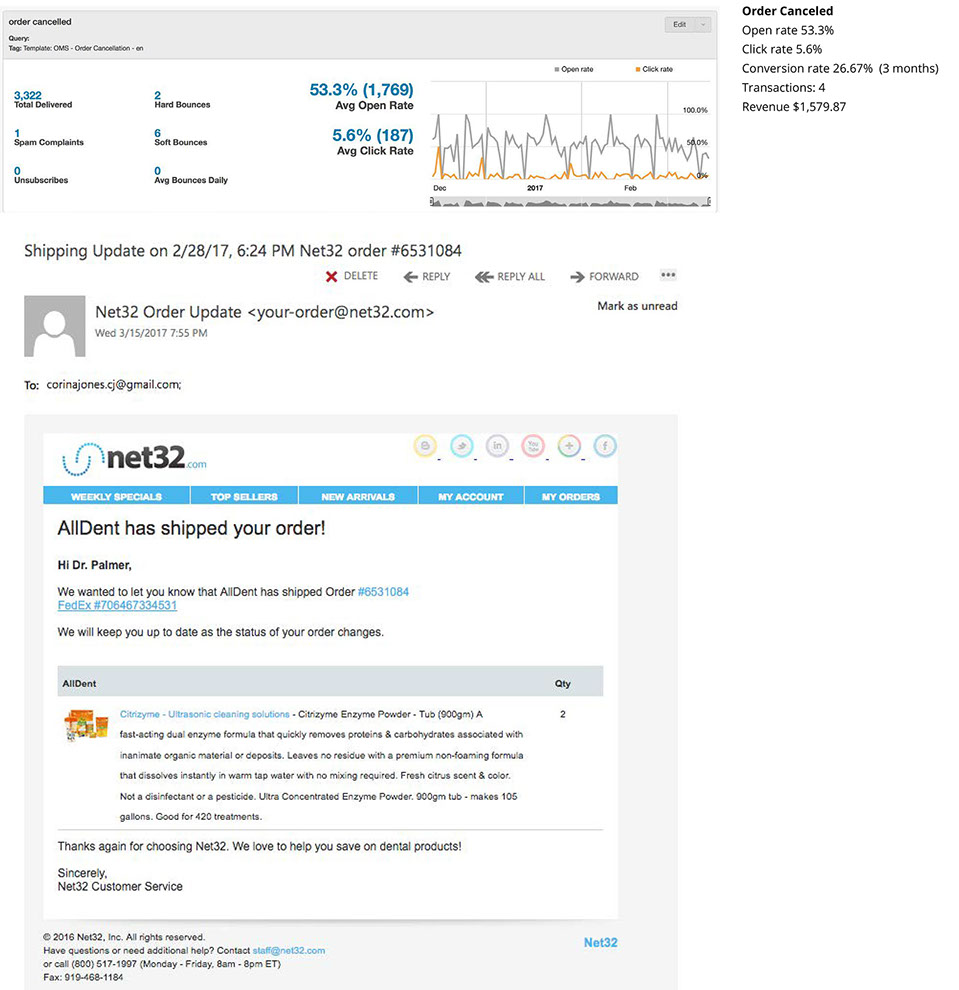Open the LinkedIn social icon

(x=497, y=446)
